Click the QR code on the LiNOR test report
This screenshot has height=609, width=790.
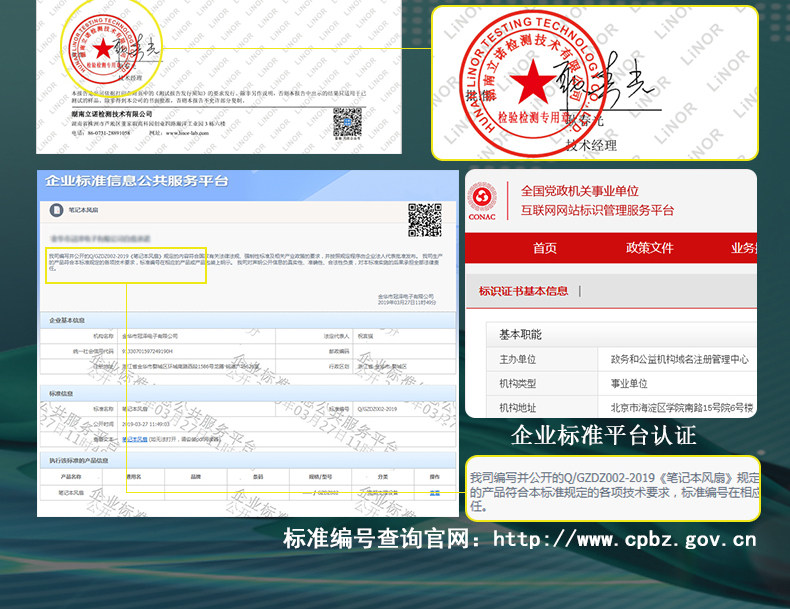click(x=348, y=122)
